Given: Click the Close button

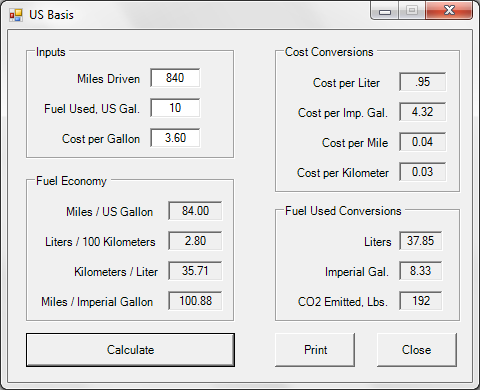Looking at the screenshot, I should click(x=417, y=350).
